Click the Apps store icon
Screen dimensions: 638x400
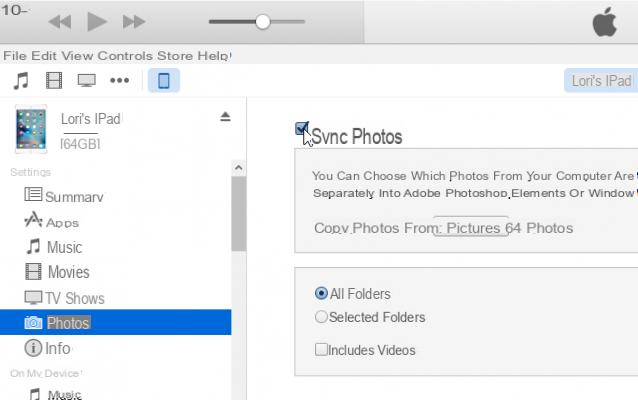[x=33, y=220]
